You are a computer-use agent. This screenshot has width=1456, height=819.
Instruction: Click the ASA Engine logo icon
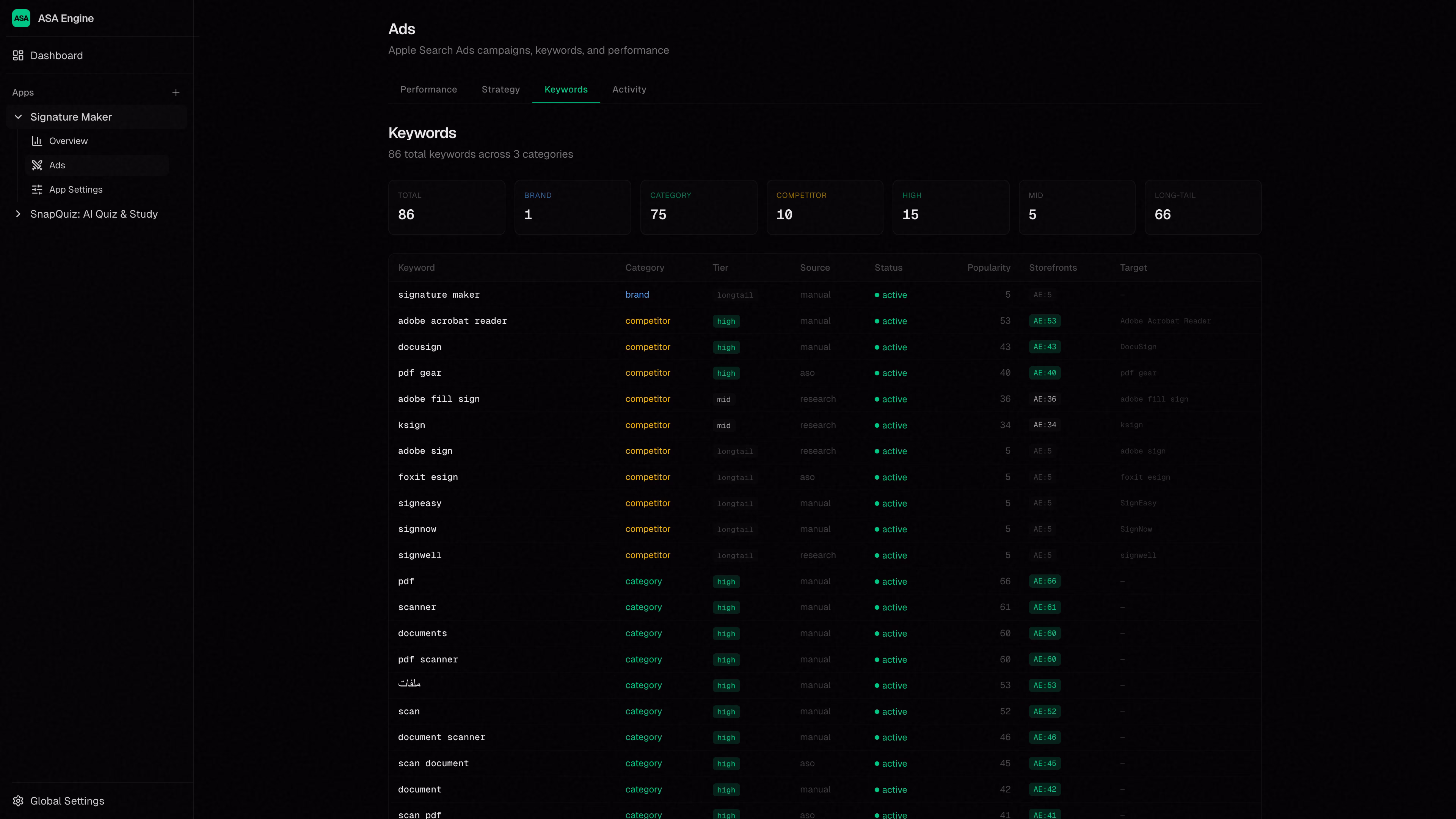pos(21,18)
